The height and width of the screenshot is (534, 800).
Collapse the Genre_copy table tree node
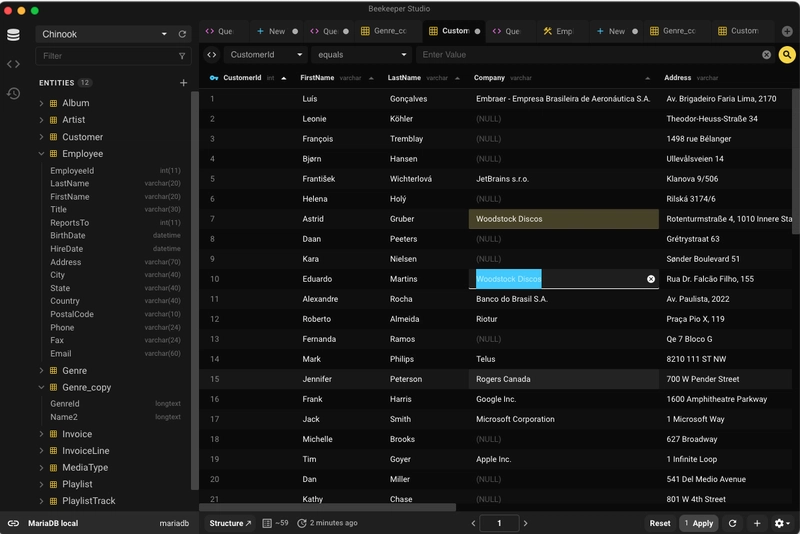pyautogui.click(x=41, y=388)
